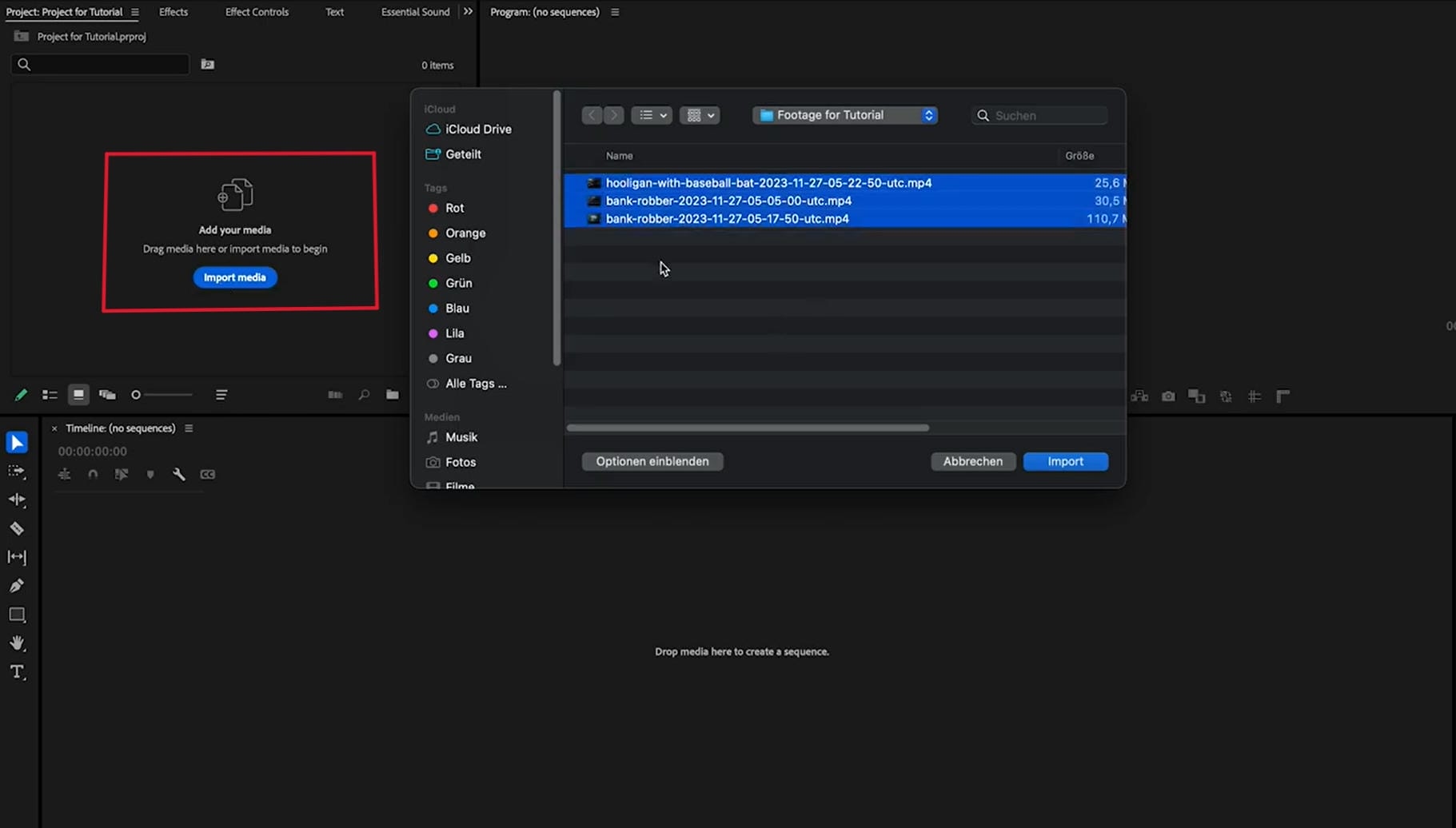Viewport: 1456px width, 828px height.
Task: Go back in file dialog
Action: click(x=592, y=115)
